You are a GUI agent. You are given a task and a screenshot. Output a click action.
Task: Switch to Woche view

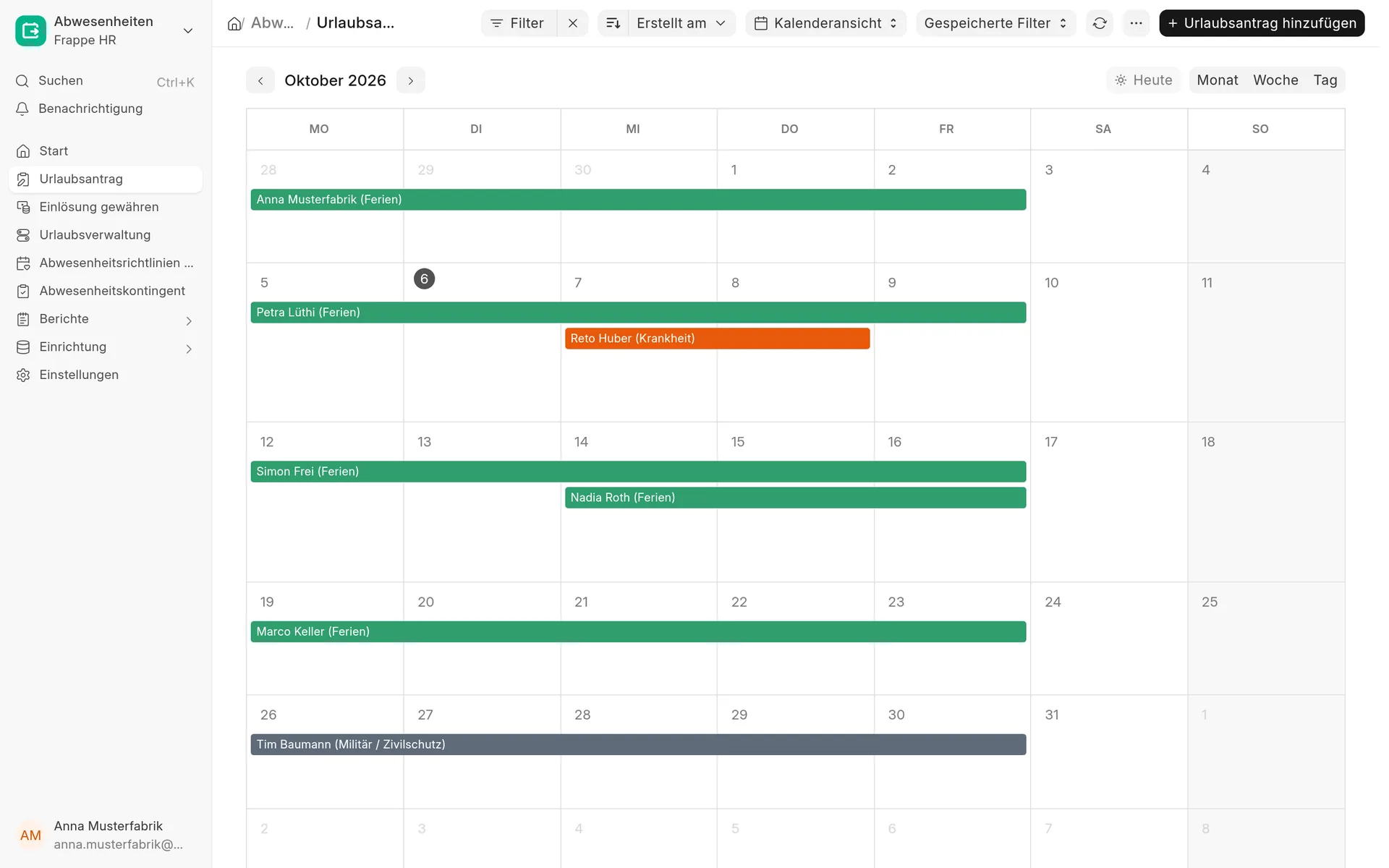(x=1275, y=80)
